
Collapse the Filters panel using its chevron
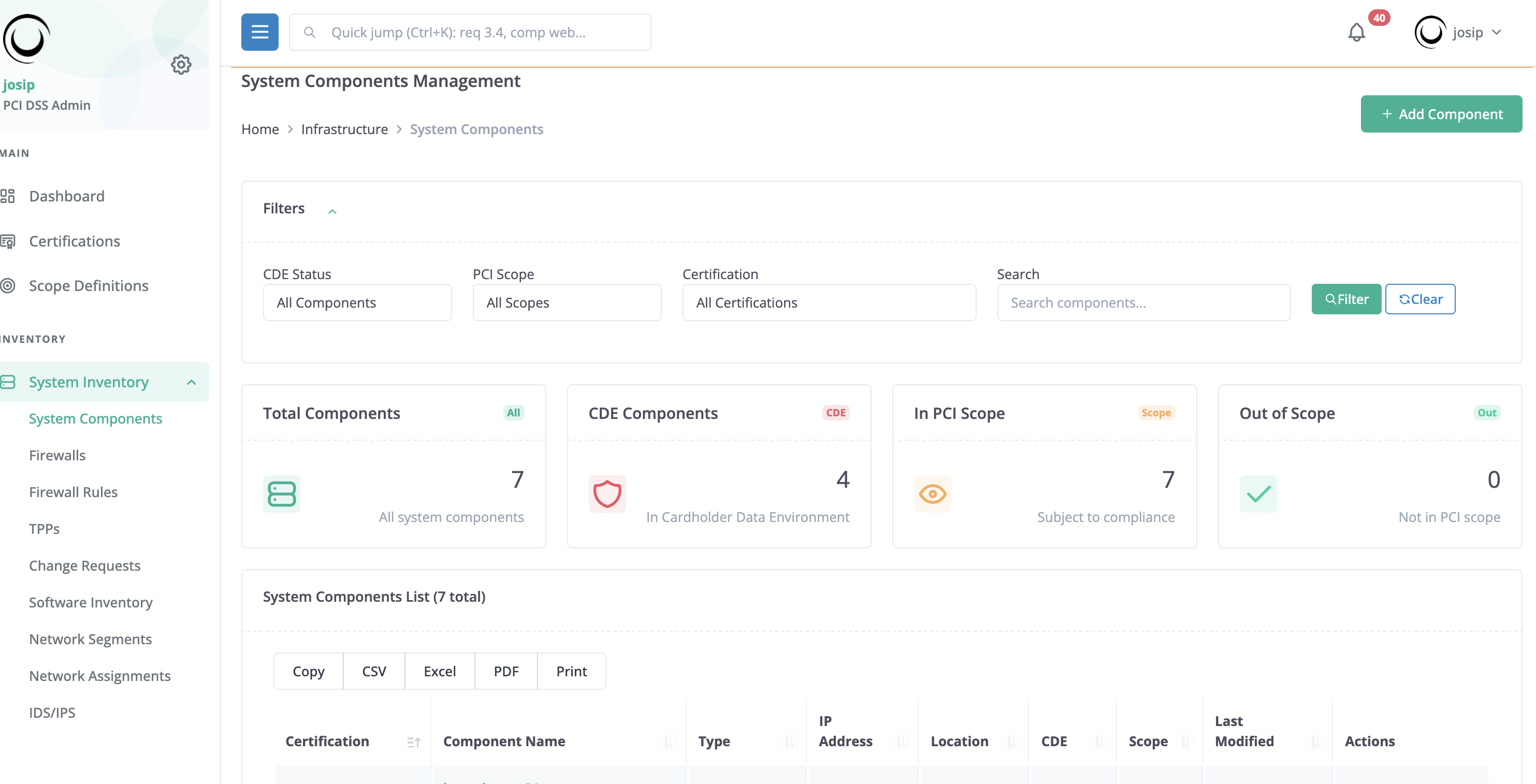332,211
